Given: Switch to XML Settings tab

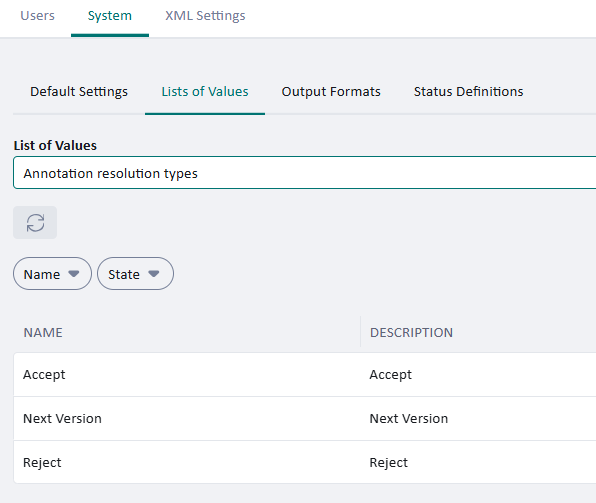Looking at the screenshot, I should pos(205,16).
